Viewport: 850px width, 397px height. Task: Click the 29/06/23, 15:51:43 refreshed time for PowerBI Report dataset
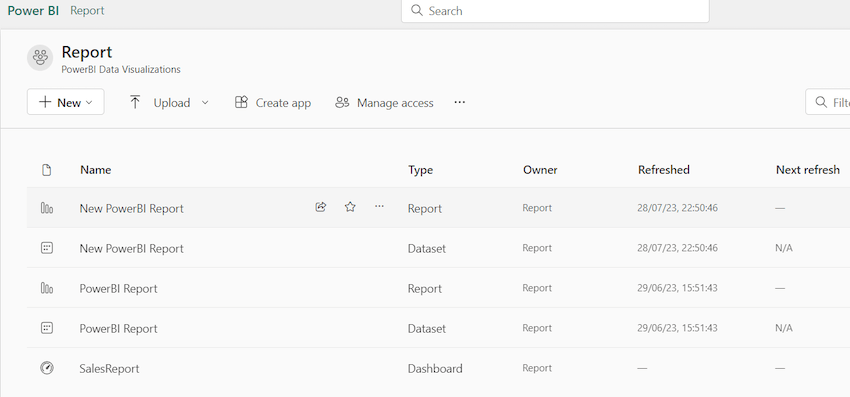coord(678,328)
